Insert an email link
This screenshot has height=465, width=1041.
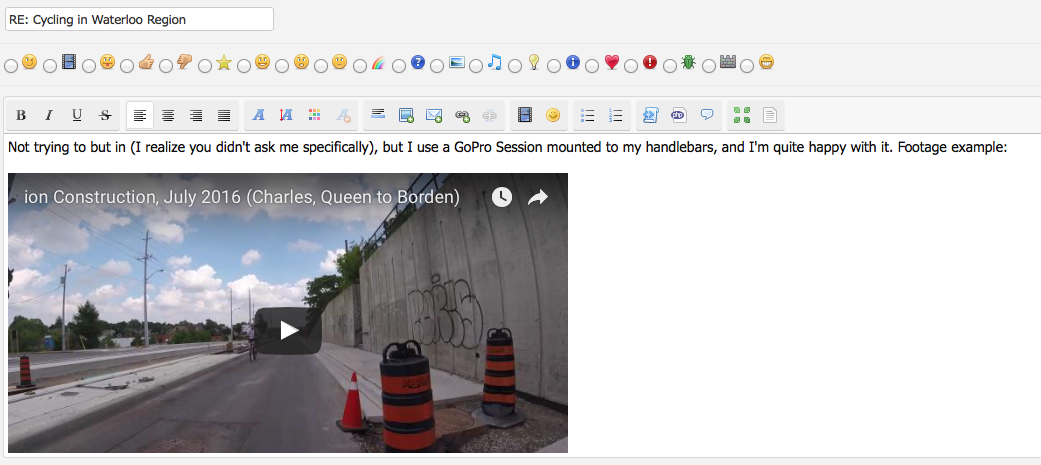pos(434,115)
